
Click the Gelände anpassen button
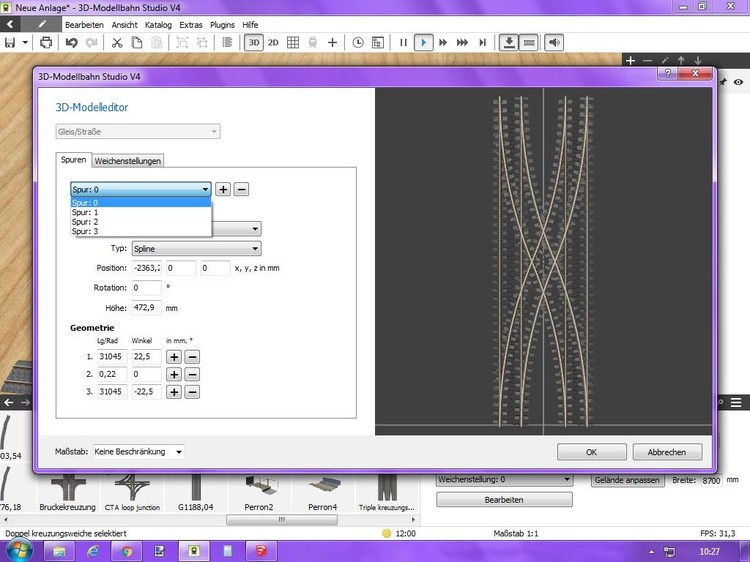pyautogui.click(x=627, y=480)
